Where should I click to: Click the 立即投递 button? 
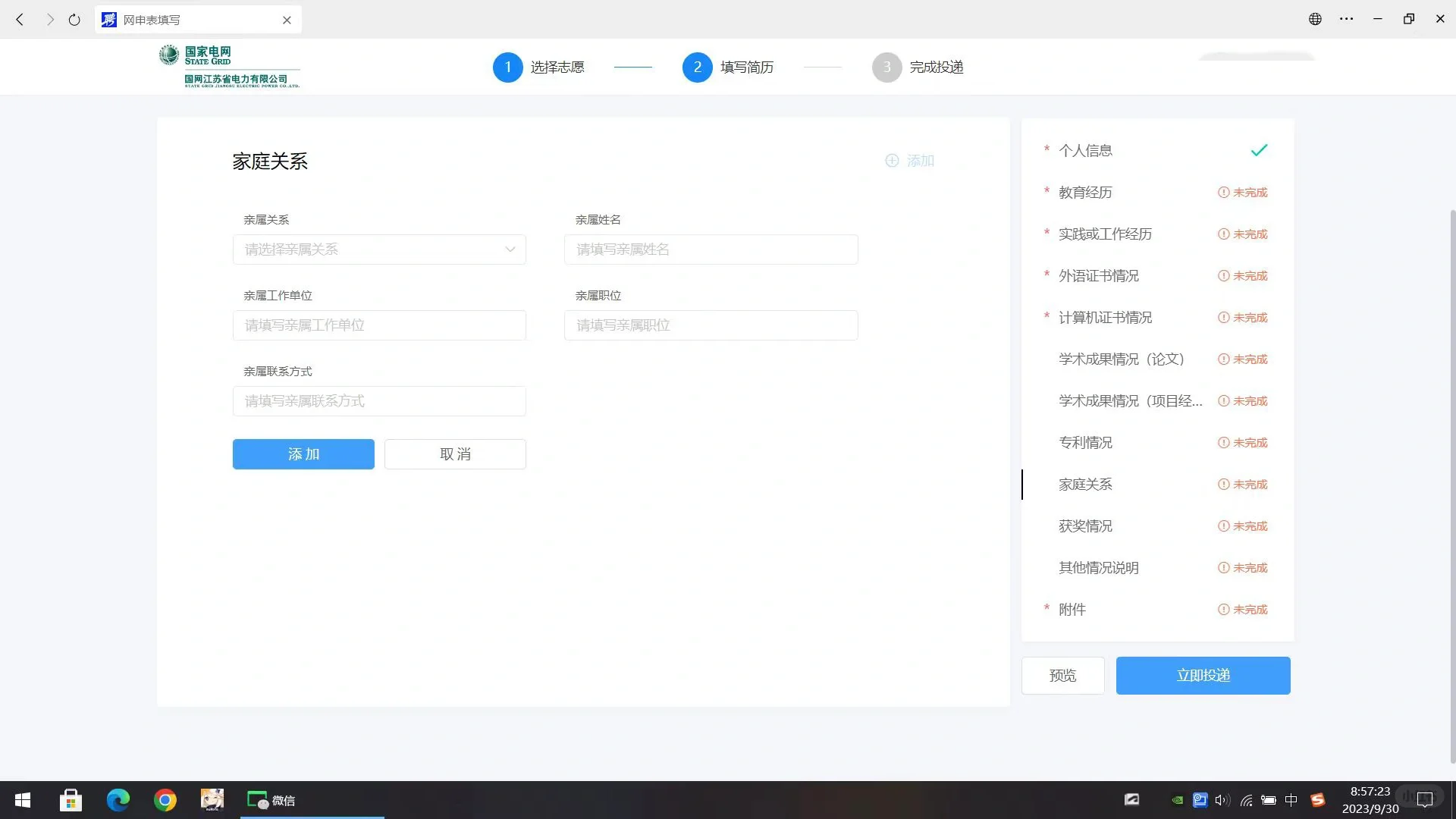(1203, 676)
